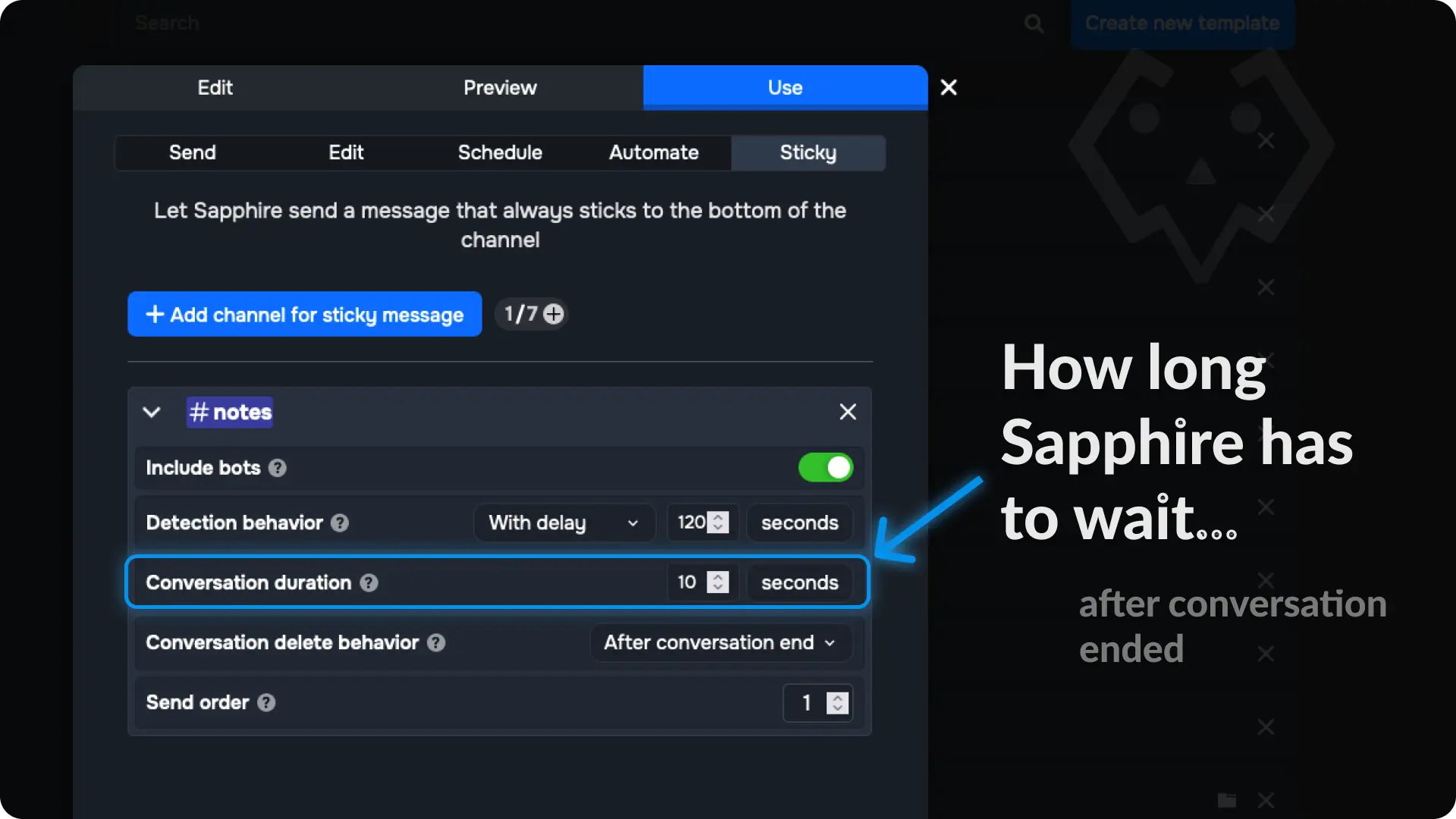Close the template dialog with the X
The image size is (1456, 819).
(949, 87)
